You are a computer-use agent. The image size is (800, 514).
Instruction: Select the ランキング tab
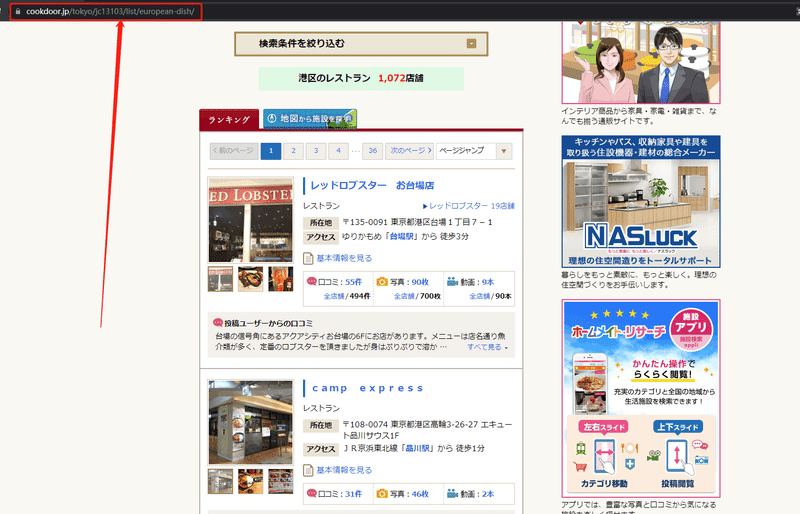tap(229, 119)
